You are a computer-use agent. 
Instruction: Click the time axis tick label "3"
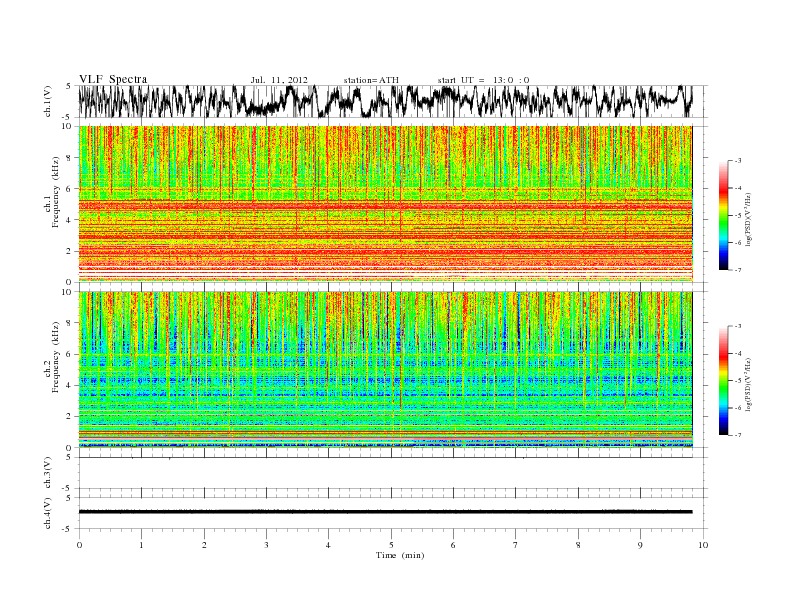click(266, 545)
